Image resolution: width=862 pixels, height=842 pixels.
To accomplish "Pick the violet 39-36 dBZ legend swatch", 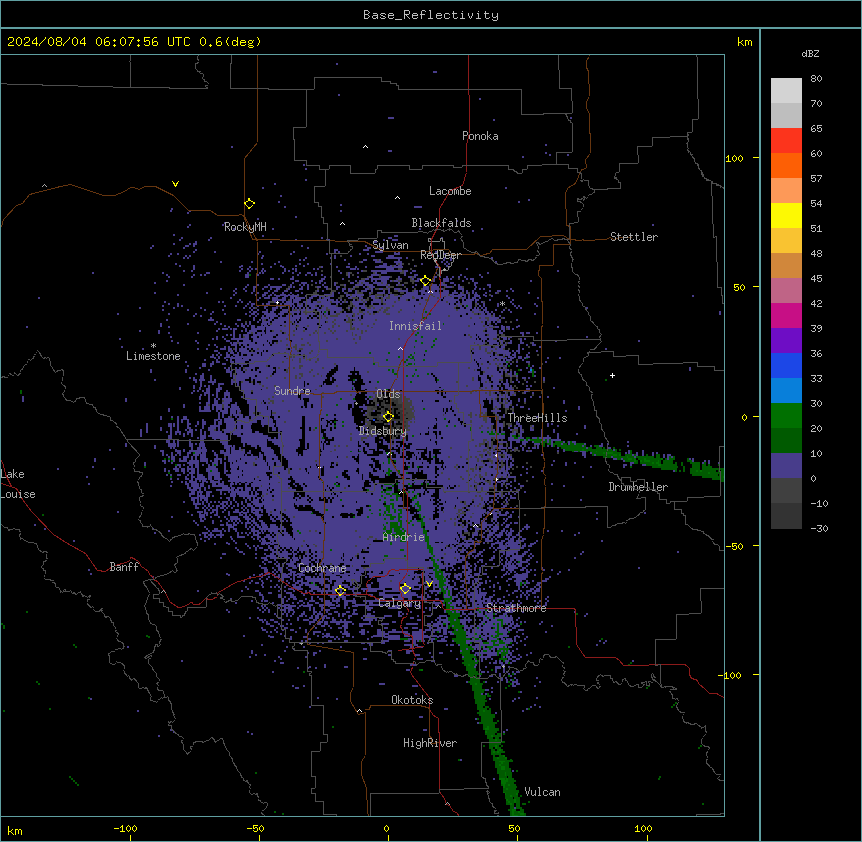I will click(x=786, y=341).
